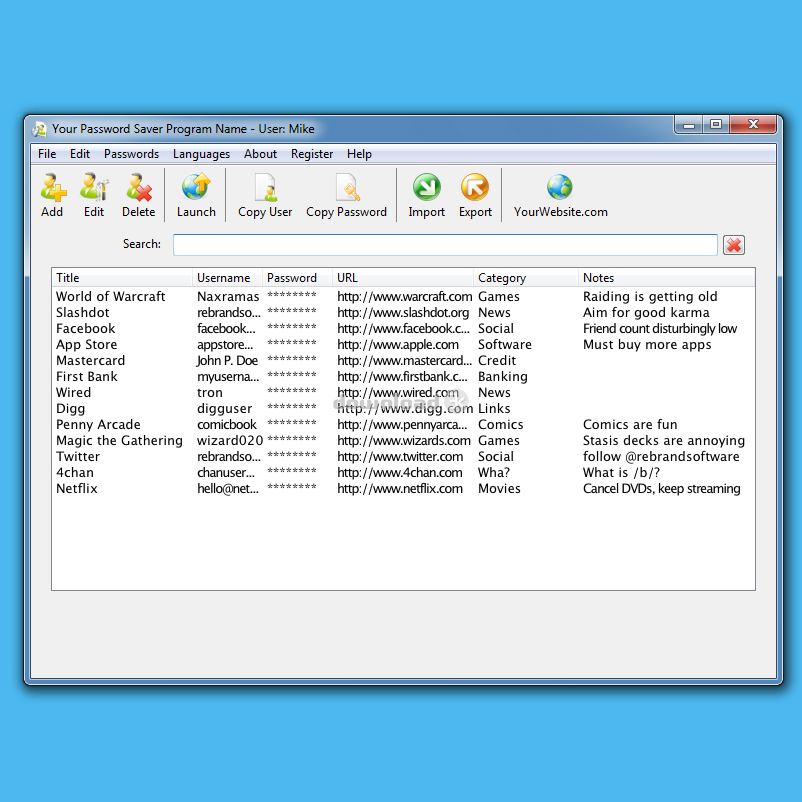Sort by Title column header
802x802 pixels.
click(x=123, y=278)
